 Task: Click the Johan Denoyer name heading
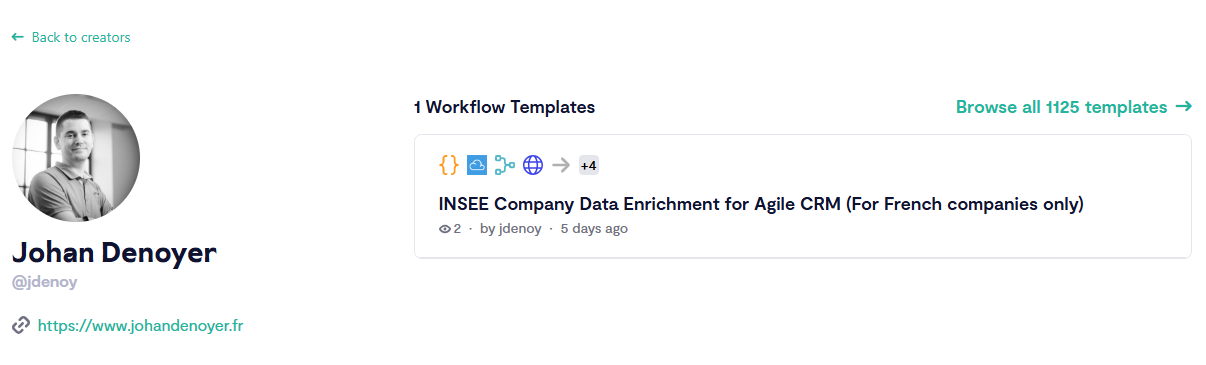pos(114,252)
